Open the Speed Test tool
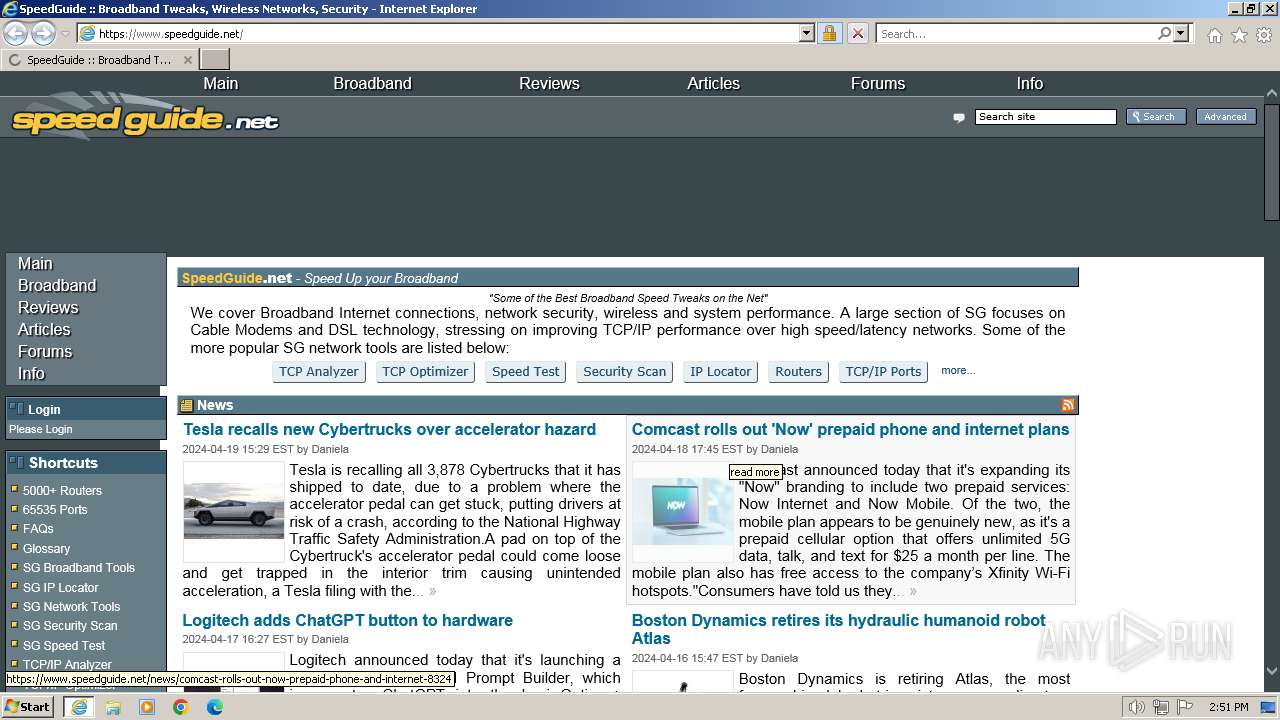 pos(525,371)
